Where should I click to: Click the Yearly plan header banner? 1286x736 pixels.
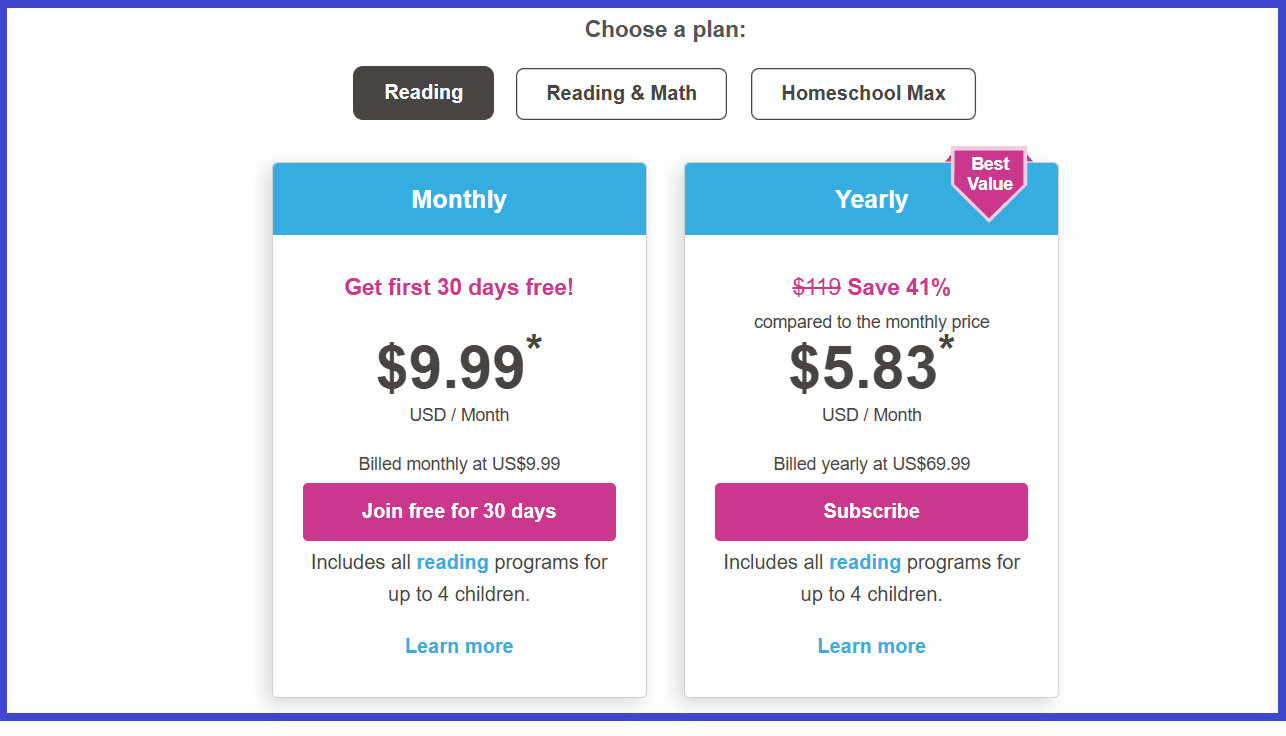click(871, 199)
